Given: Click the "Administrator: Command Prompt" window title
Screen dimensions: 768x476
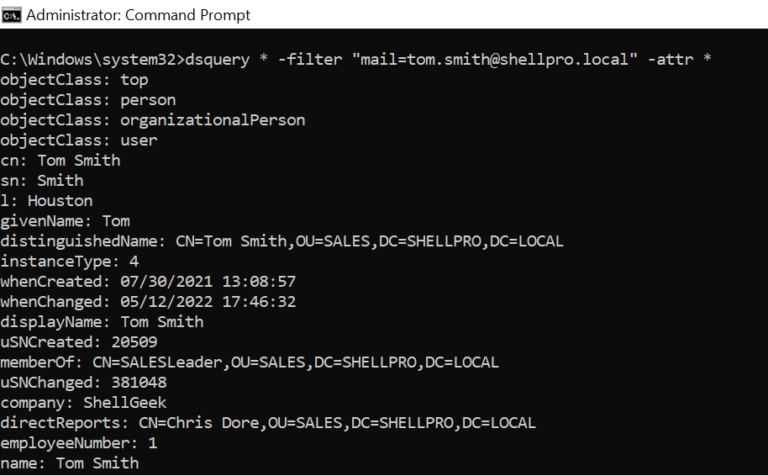Looking at the screenshot, I should (x=138, y=15).
